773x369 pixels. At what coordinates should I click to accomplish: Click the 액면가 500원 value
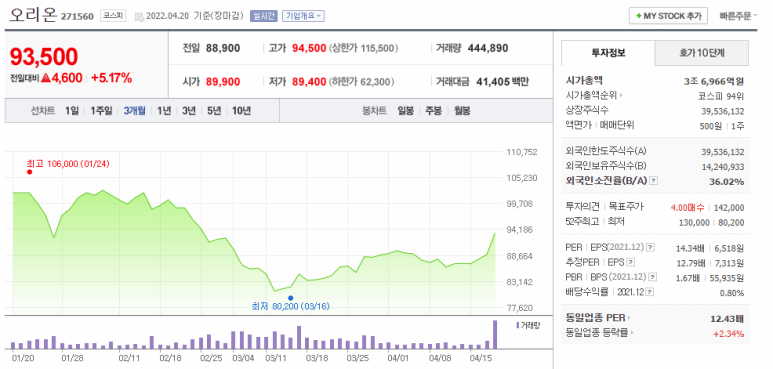tap(711, 126)
